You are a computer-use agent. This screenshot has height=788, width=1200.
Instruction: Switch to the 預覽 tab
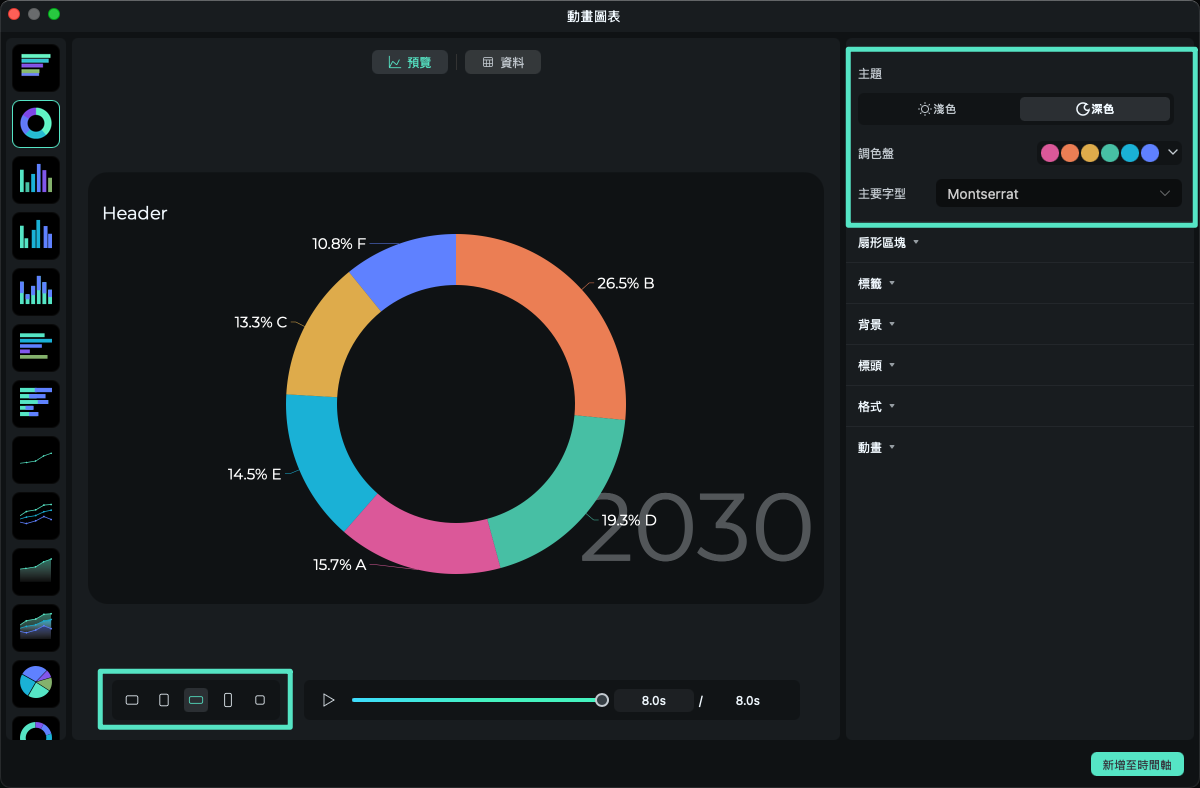(410, 62)
